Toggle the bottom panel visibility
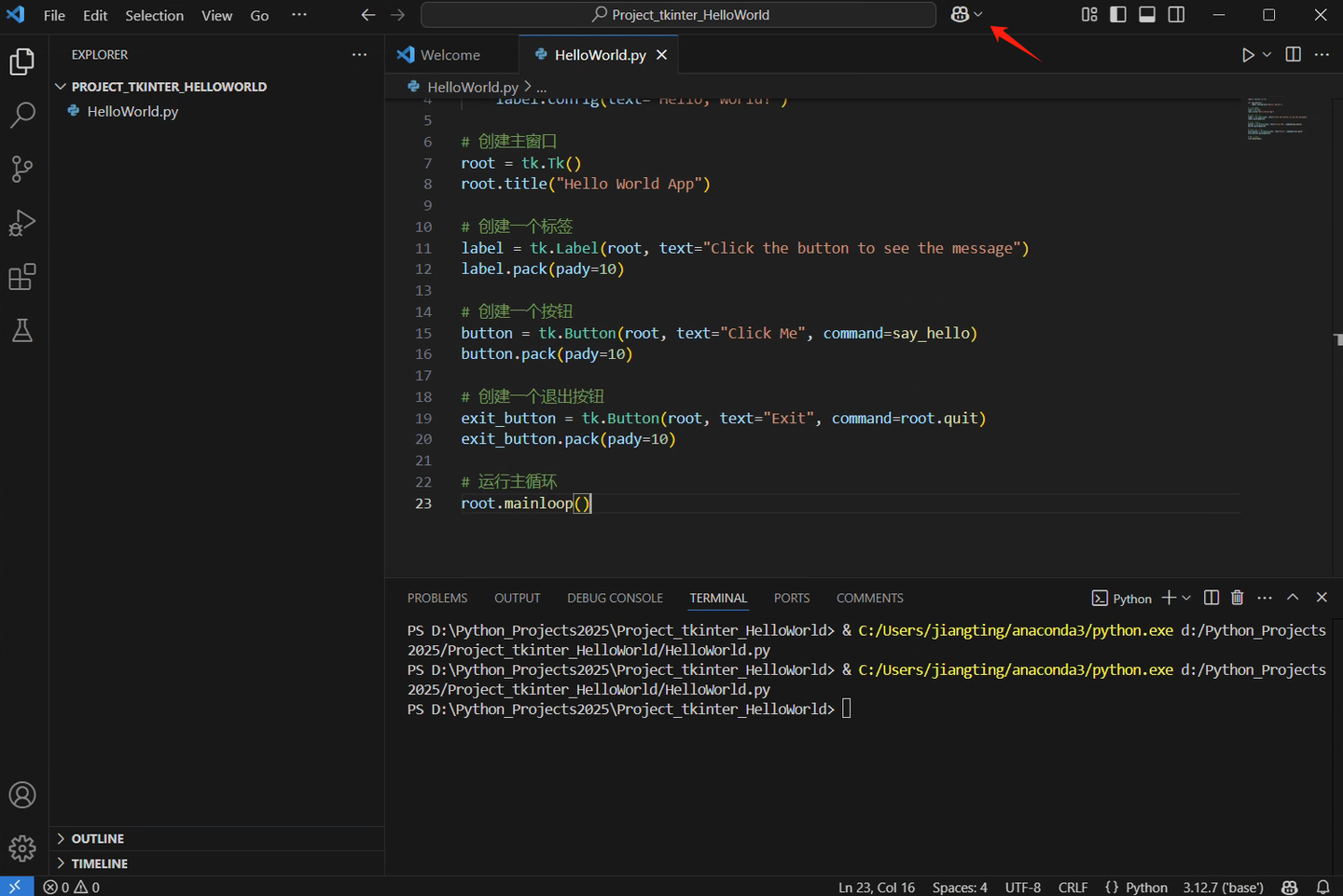 point(1147,15)
